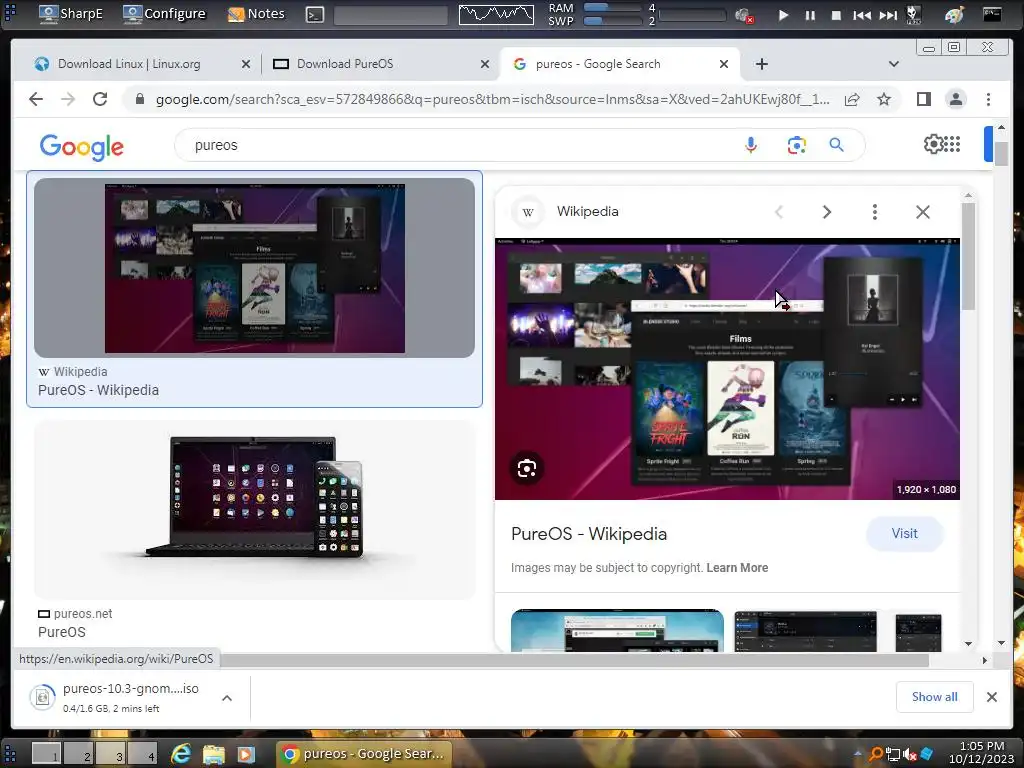The width and height of the screenshot is (1024, 768).
Task: Open more options in image preview
Action: click(x=874, y=212)
